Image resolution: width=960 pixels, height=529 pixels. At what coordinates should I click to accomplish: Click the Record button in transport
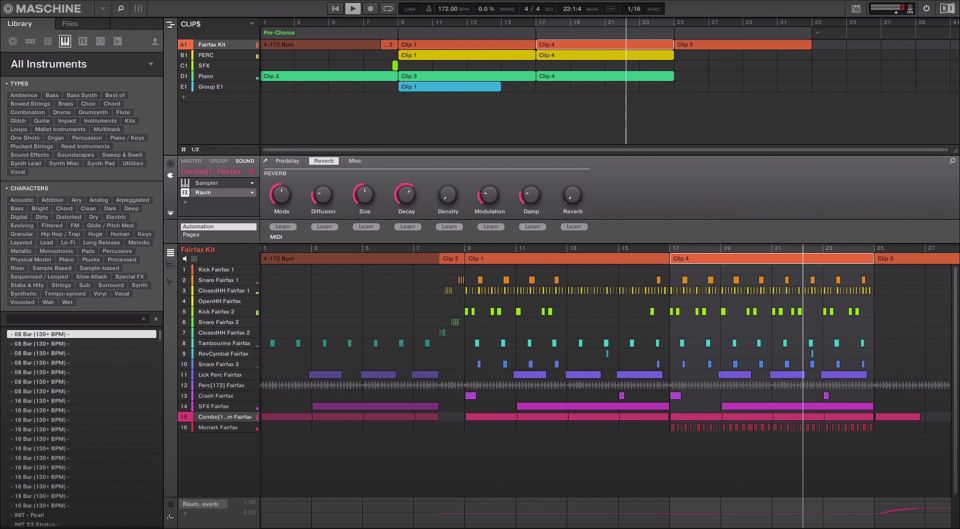[370, 8]
